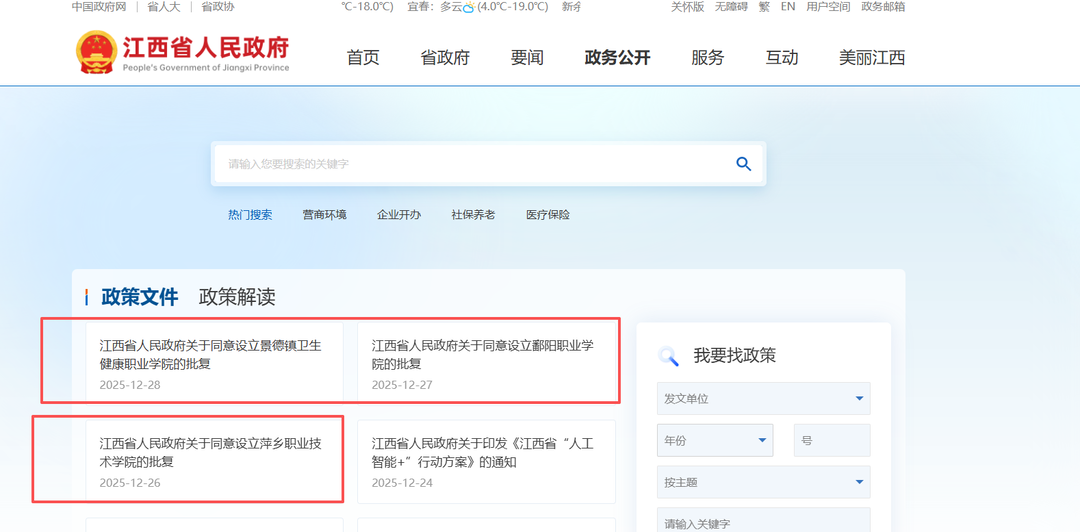Click the 2025-12-28 date text
This screenshot has width=1080, height=532.
click(x=129, y=385)
